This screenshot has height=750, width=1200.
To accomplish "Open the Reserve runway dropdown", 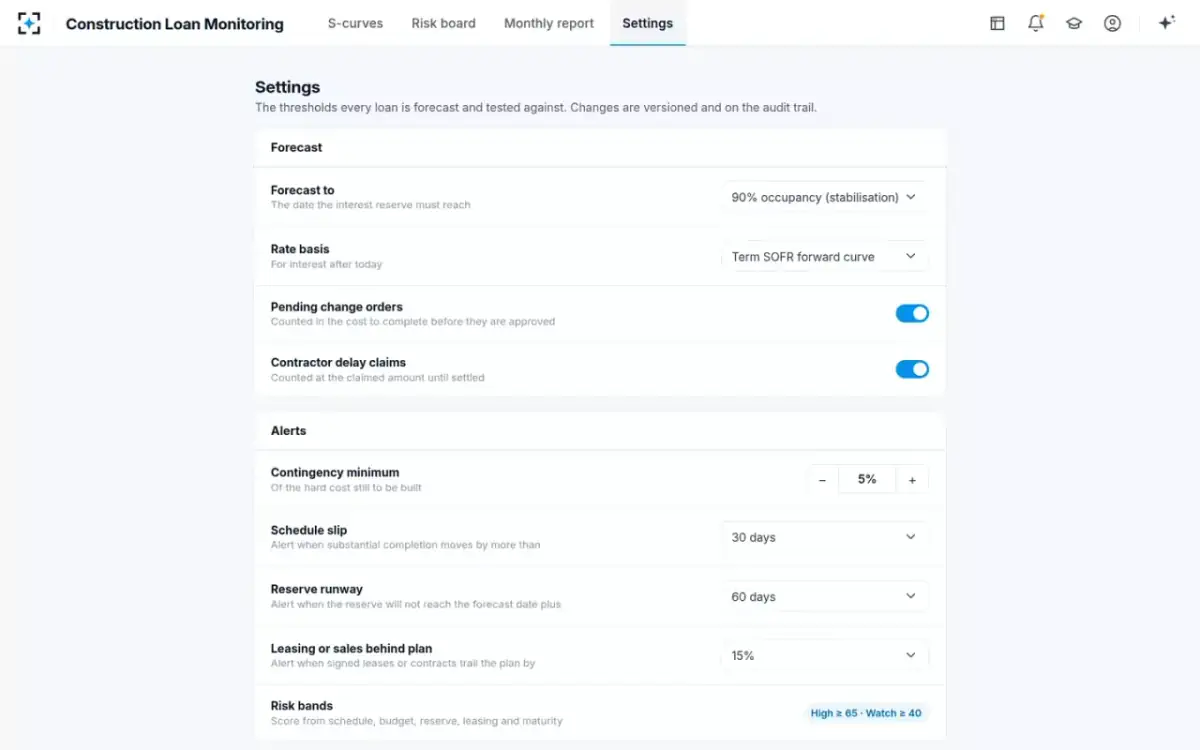I will pyautogui.click(x=824, y=596).
